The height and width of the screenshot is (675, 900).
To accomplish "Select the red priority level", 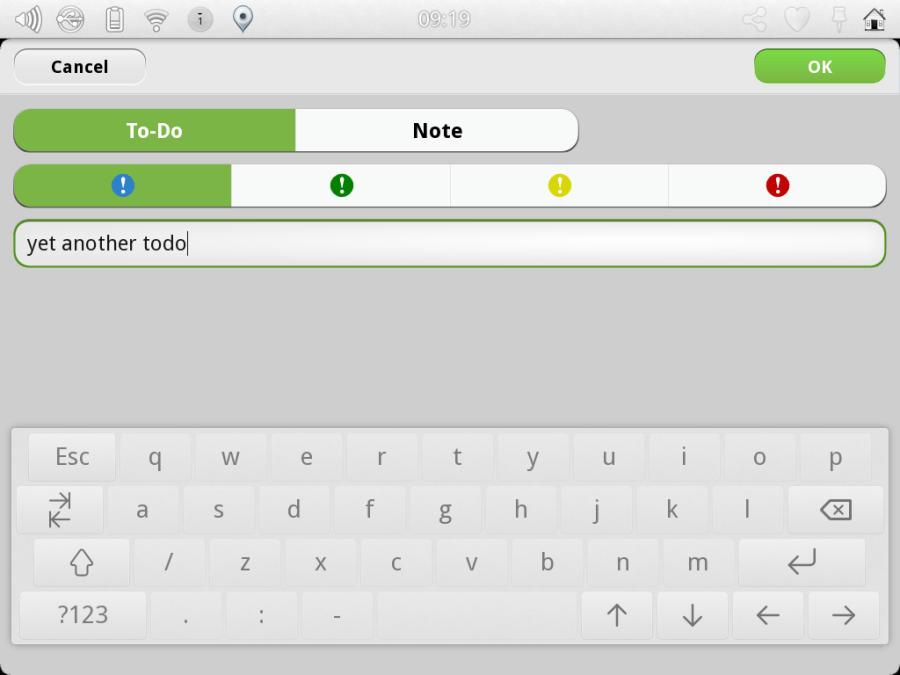I will (777, 185).
